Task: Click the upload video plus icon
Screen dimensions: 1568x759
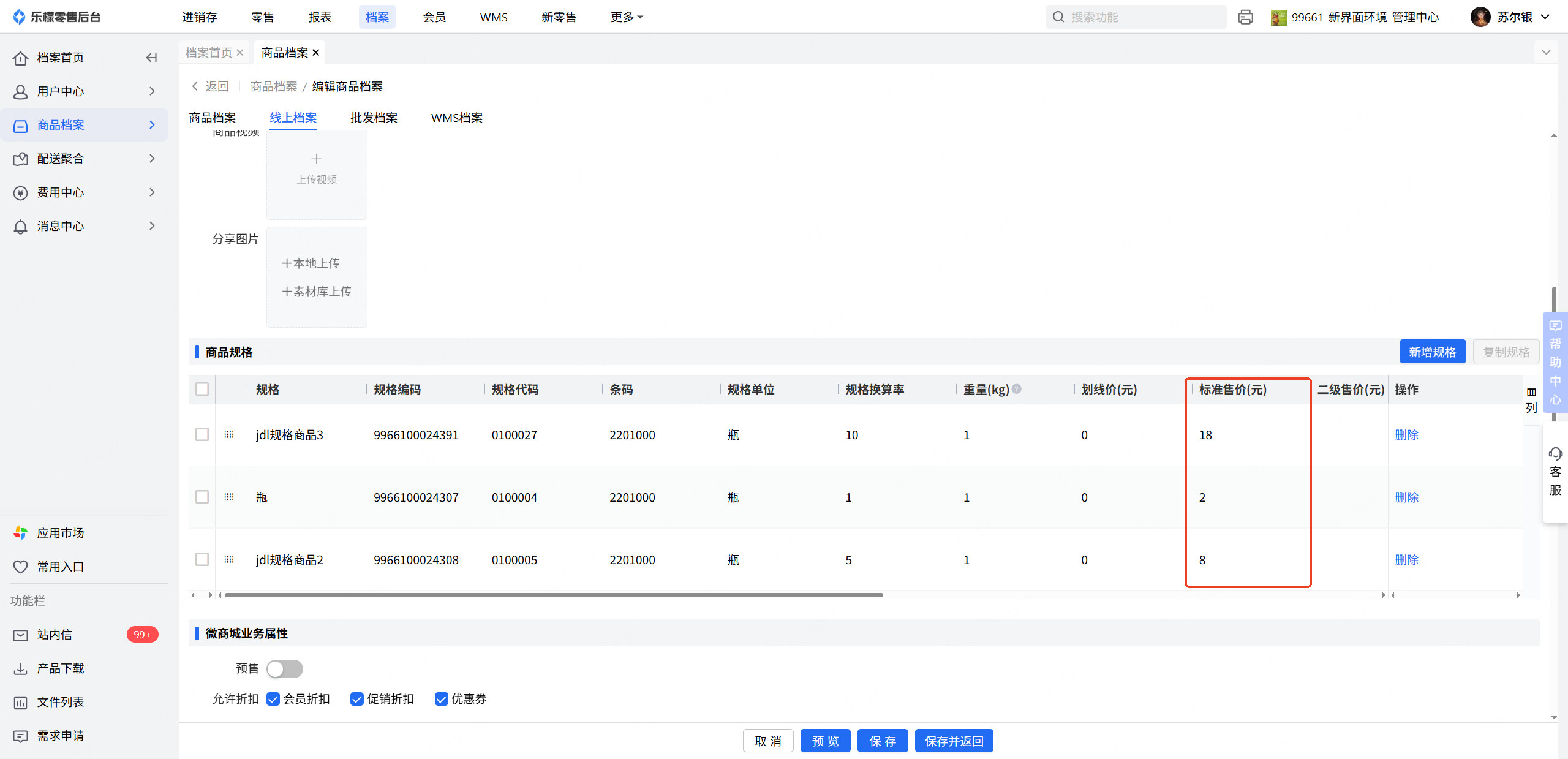Action: (x=317, y=159)
